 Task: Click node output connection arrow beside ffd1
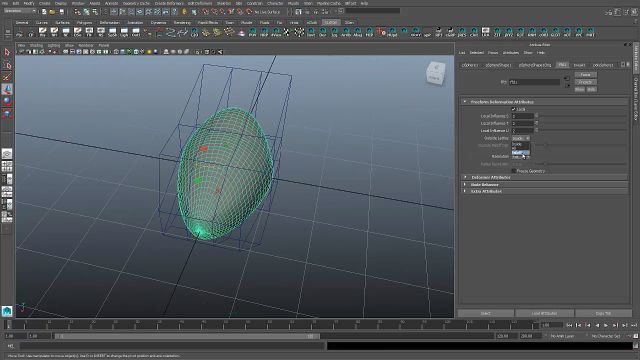[567, 85]
